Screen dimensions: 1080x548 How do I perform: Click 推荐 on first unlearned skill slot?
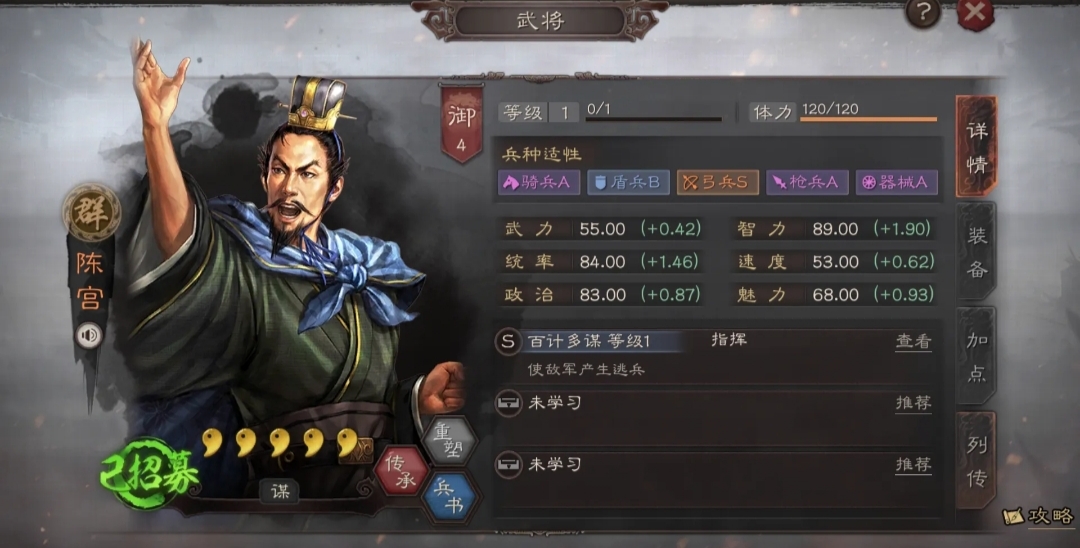coord(913,403)
